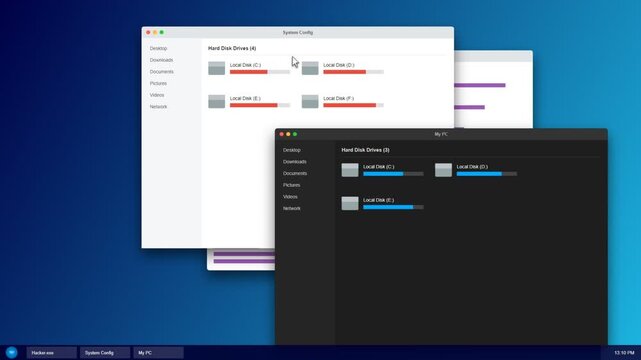Image resolution: width=641 pixels, height=360 pixels.
Task: Click Hard Disk Drives (4) heading
Action: click(x=232, y=48)
